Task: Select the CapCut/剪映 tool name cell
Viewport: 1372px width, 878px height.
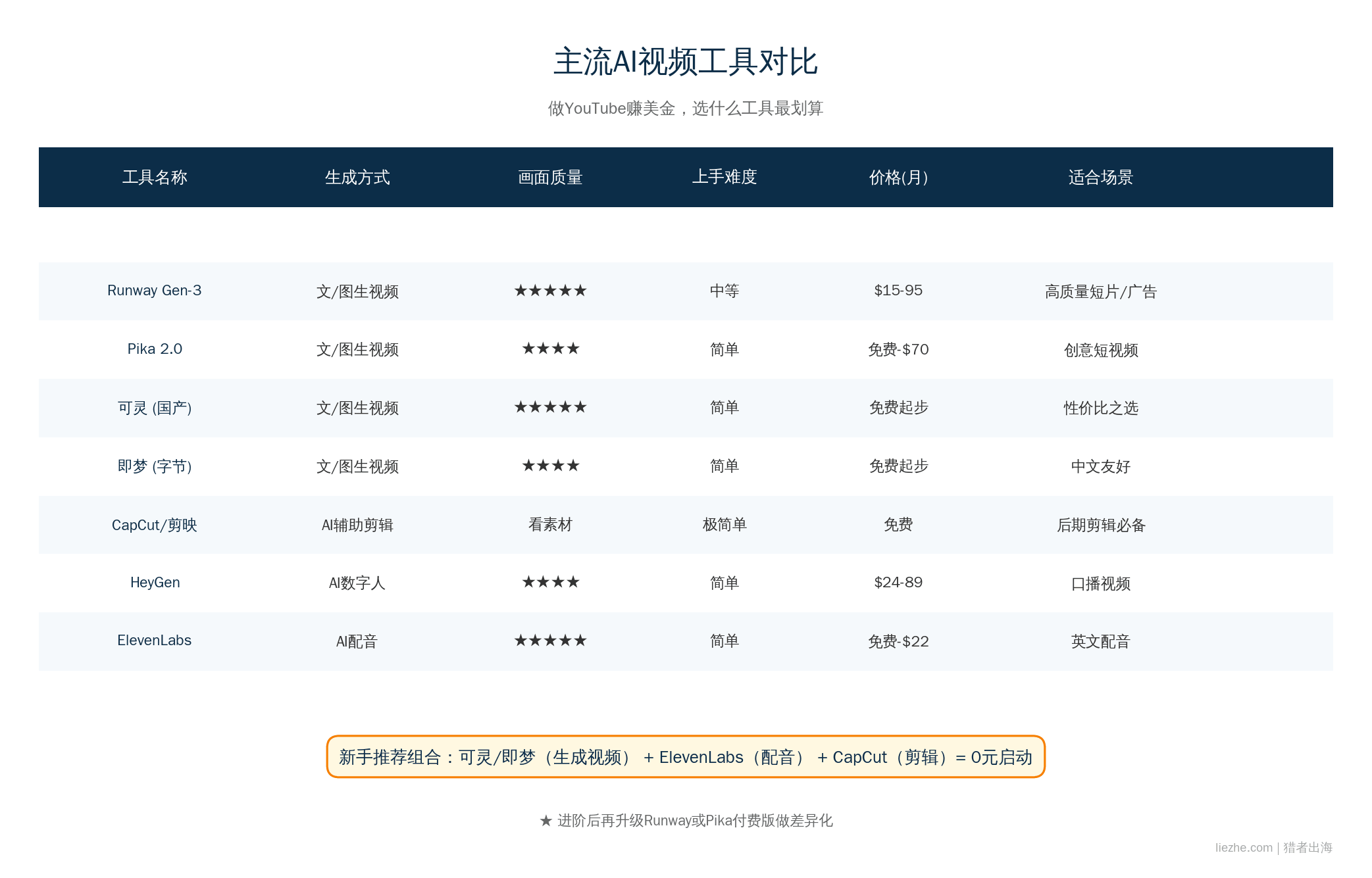Action: pyautogui.click(x=155, y=525)
